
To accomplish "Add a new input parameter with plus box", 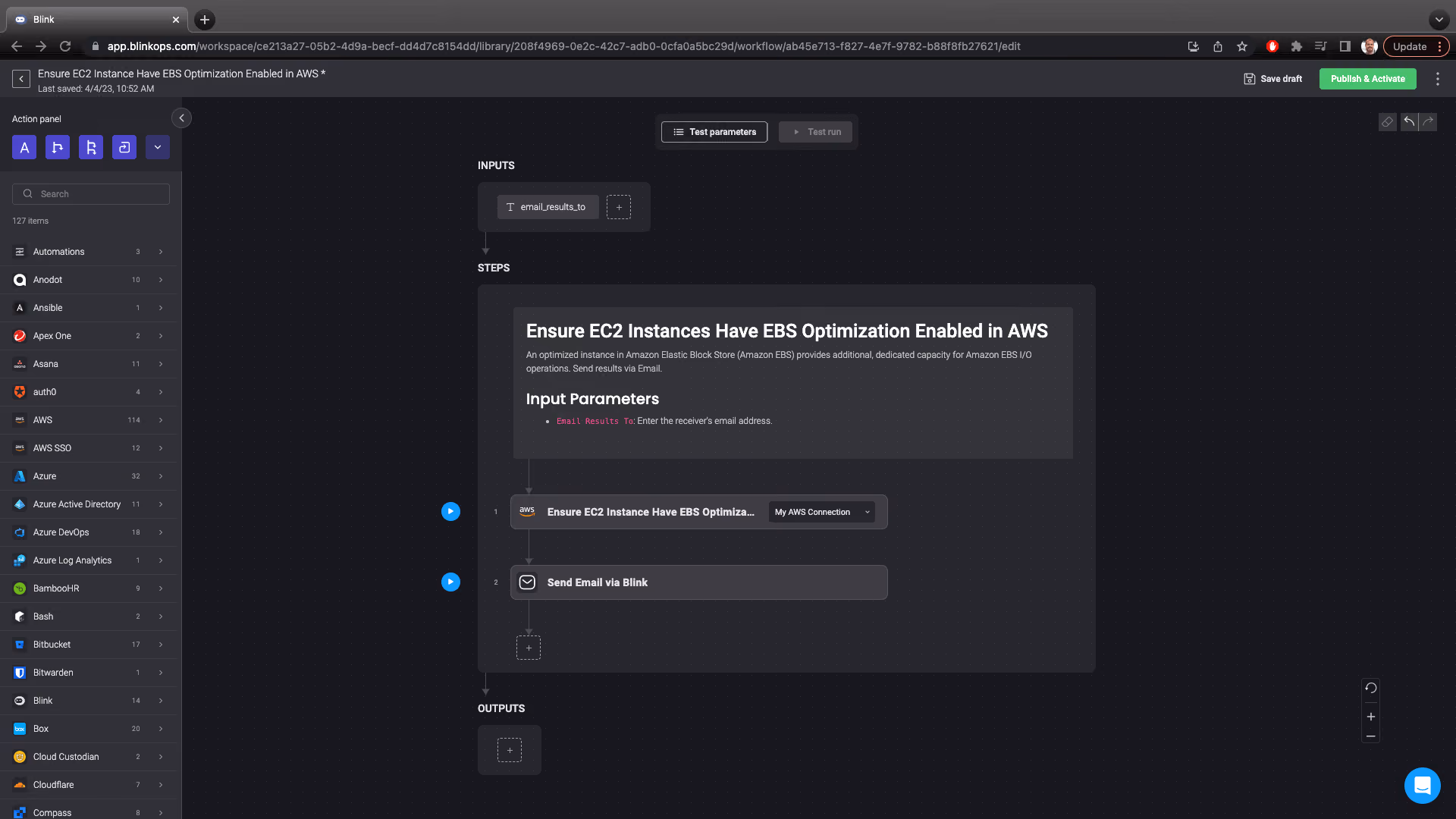I will pos(619,207).
